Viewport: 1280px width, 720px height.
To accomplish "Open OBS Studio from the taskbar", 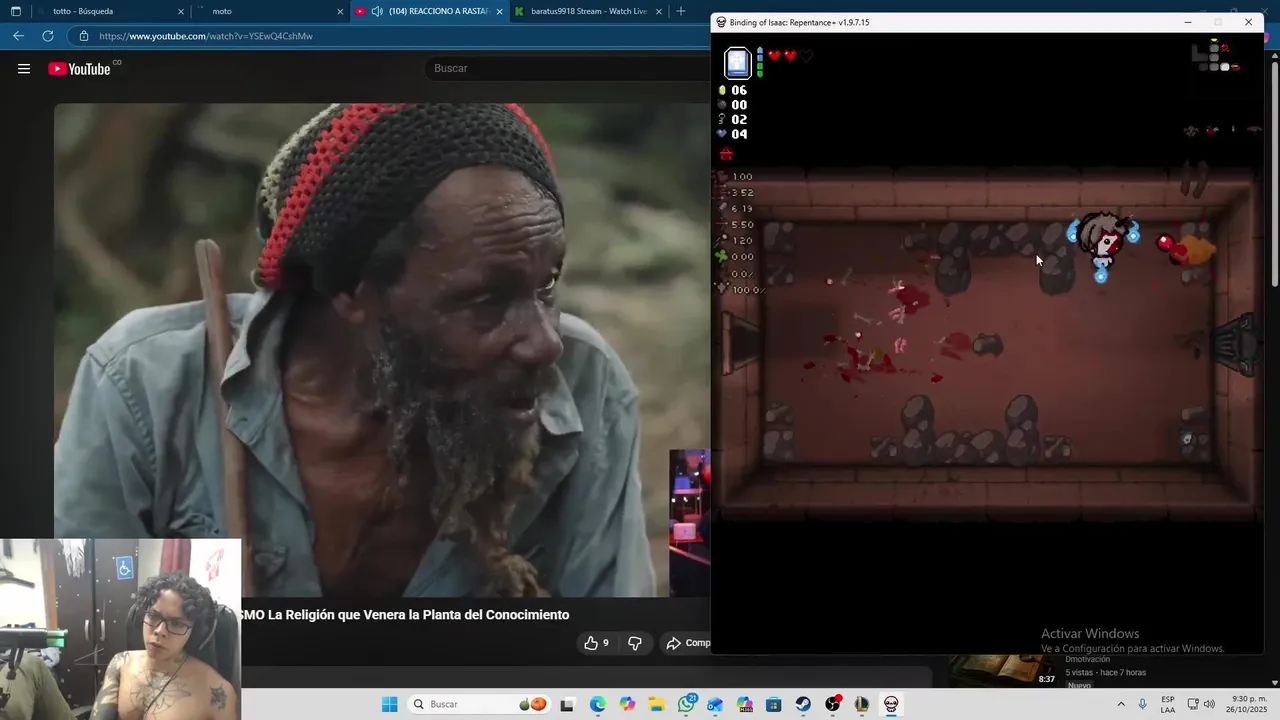I will [x=833, y=704].
